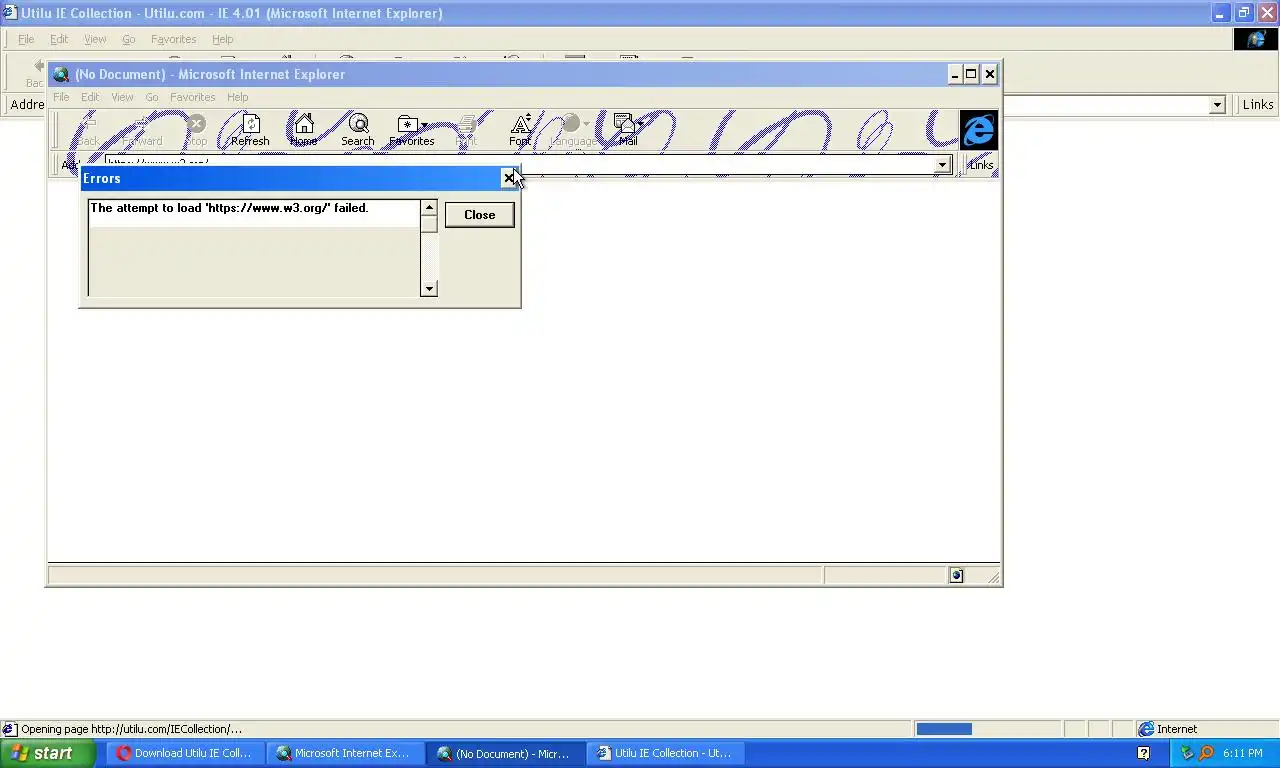
Task: Switch to Utilu IE Collection taskbar item
Action: coord(664,753)
